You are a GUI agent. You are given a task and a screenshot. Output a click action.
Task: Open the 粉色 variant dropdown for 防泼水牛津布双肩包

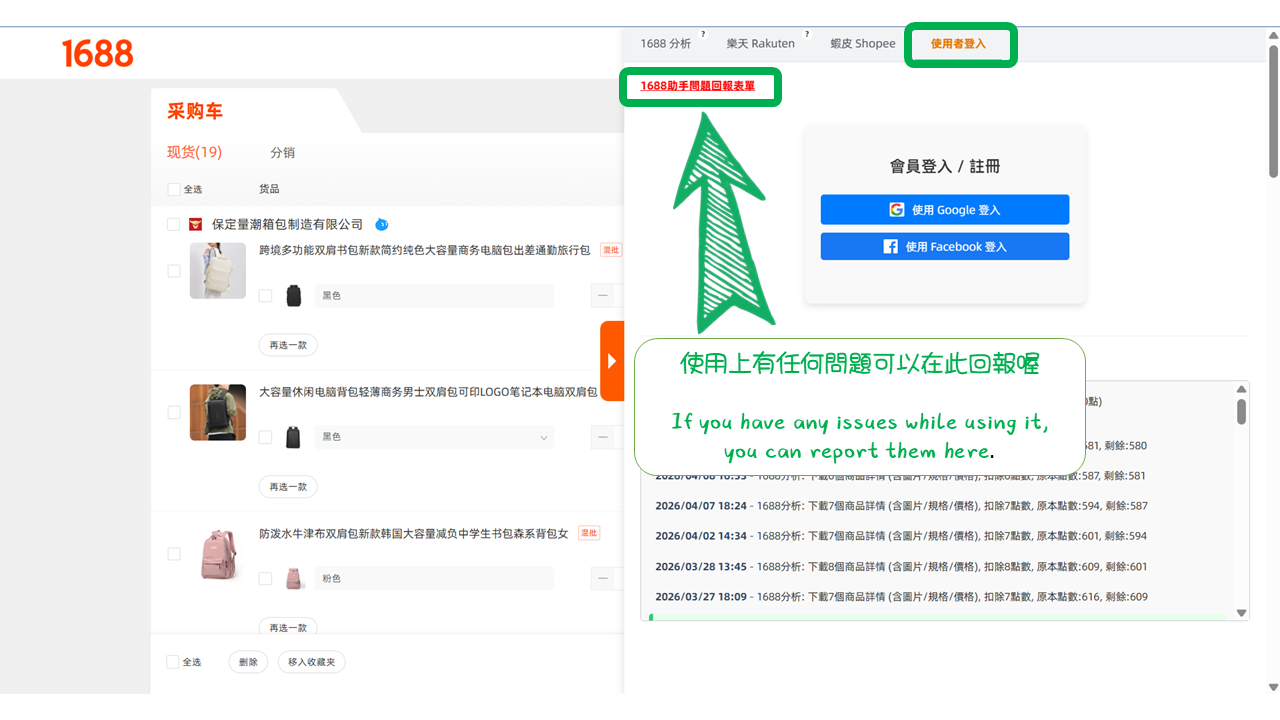434,579
